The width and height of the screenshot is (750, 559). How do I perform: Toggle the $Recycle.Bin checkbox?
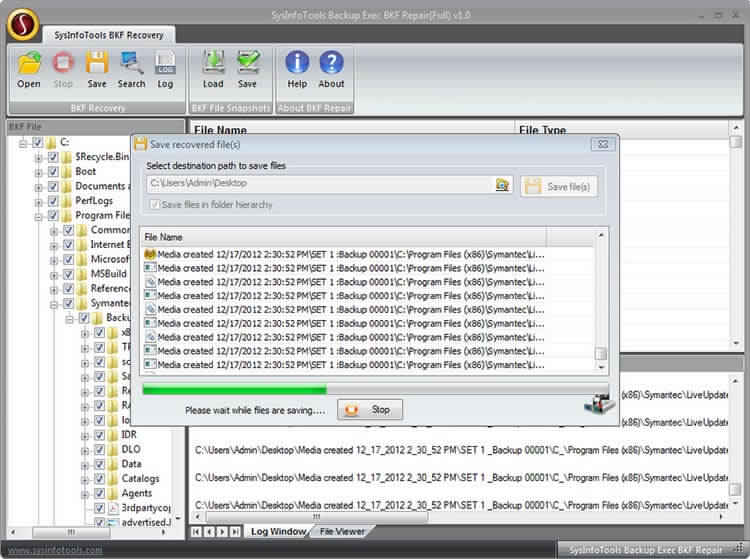click(53, 157)
